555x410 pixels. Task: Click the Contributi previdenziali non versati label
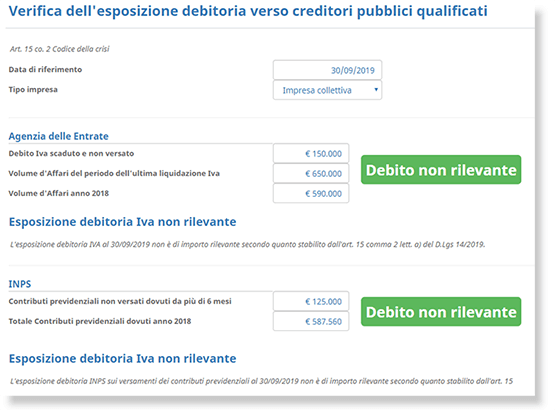[x=120, y=301]
